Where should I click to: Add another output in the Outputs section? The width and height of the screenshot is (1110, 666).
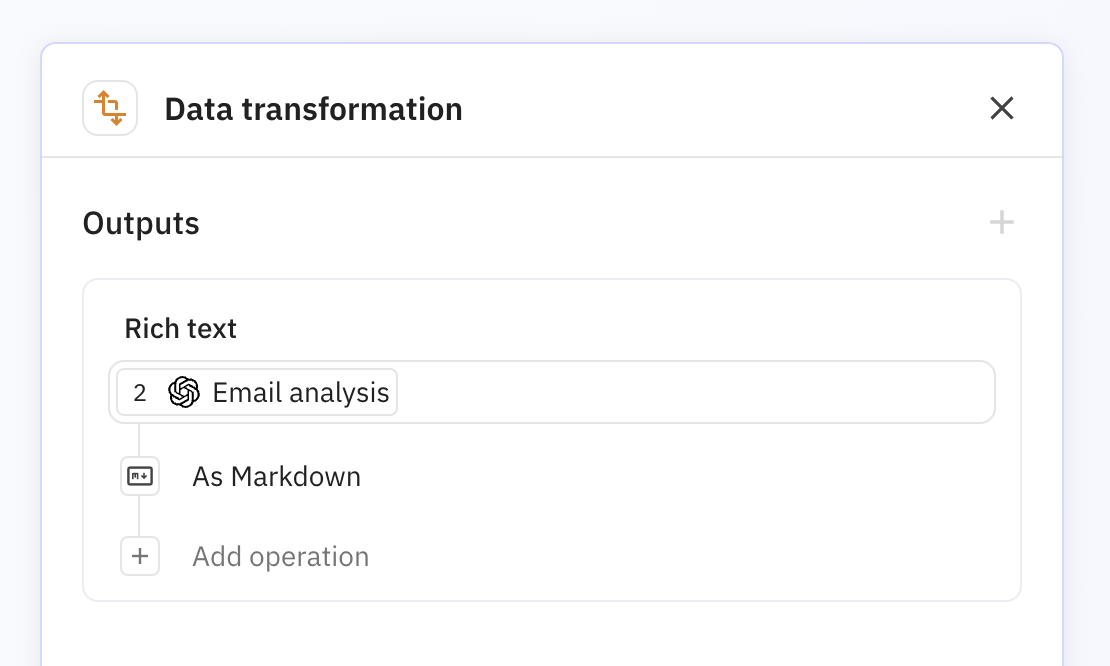[1001, 222]
